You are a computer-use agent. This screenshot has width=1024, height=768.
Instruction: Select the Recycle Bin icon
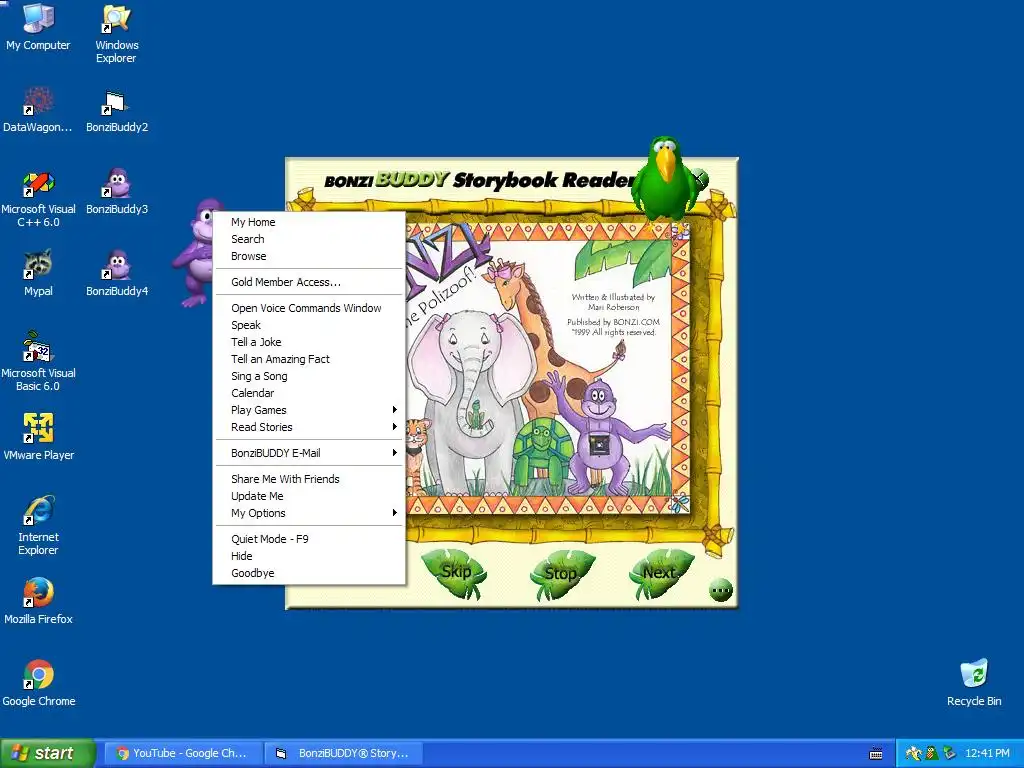tap(974, 682)
